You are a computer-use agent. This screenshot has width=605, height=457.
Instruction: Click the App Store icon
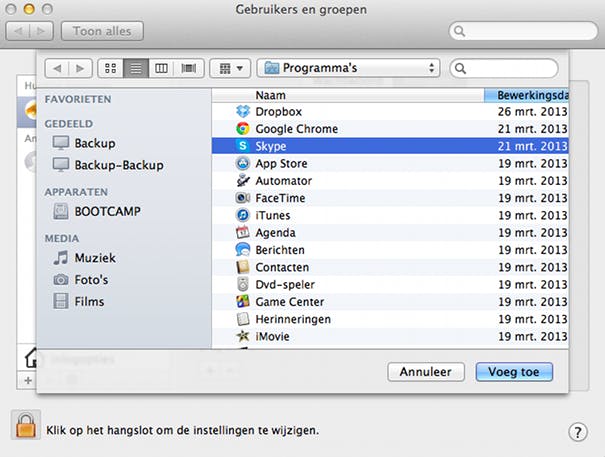243,163
